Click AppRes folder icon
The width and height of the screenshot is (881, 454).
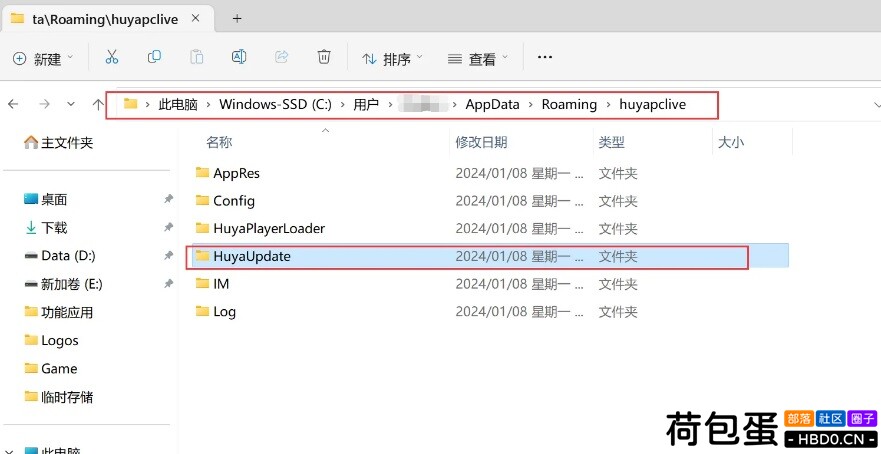(202, 172)
